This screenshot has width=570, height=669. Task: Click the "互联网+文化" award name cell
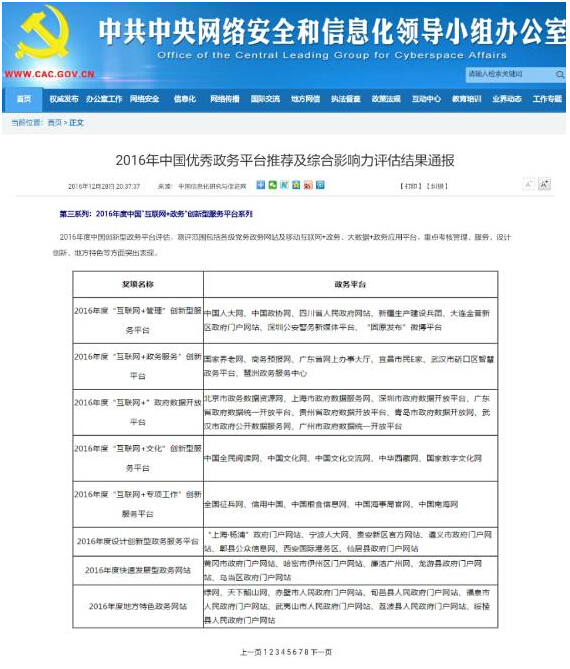pos(138,458)
